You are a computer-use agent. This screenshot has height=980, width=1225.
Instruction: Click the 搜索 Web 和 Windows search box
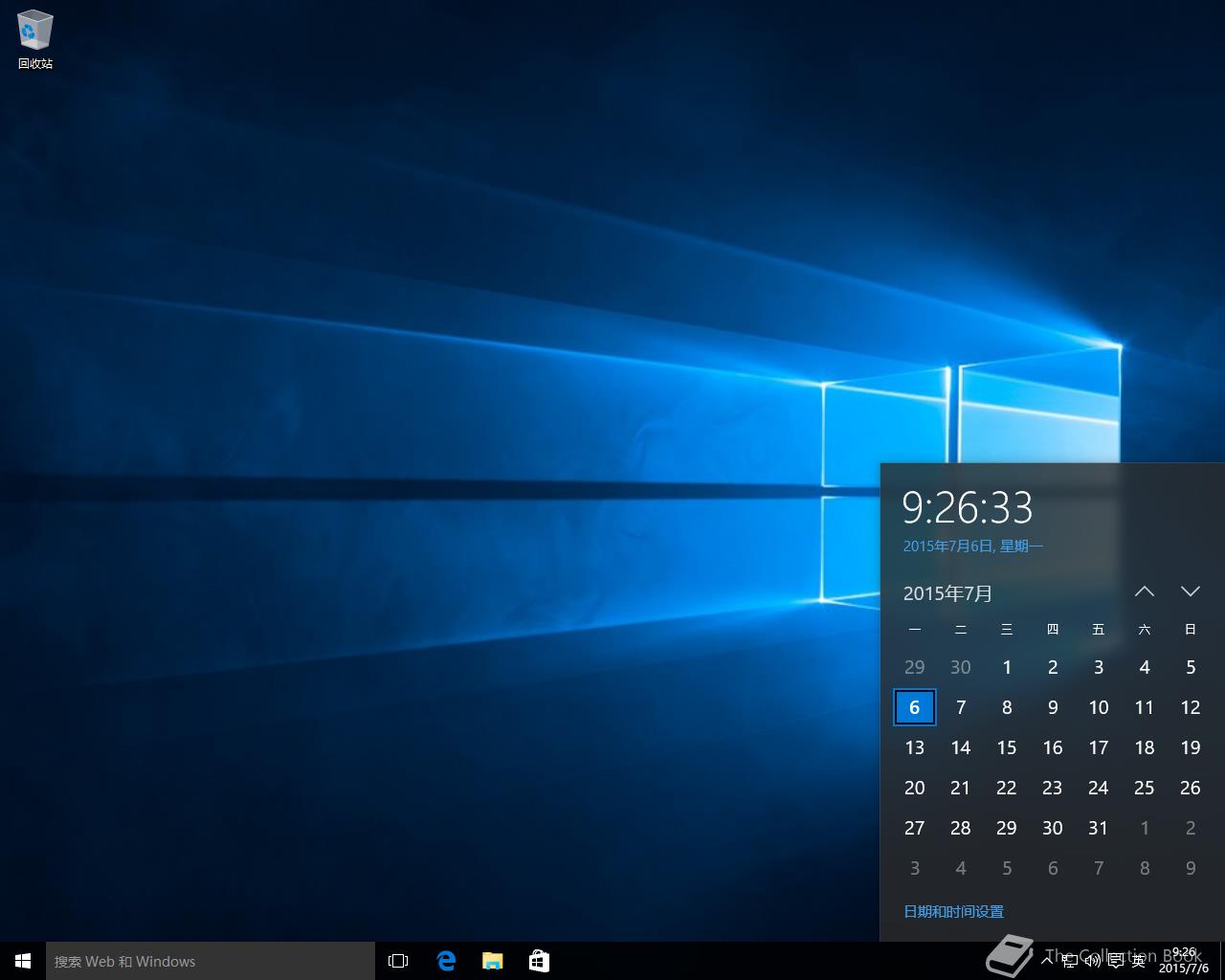(x=211, y=961)
